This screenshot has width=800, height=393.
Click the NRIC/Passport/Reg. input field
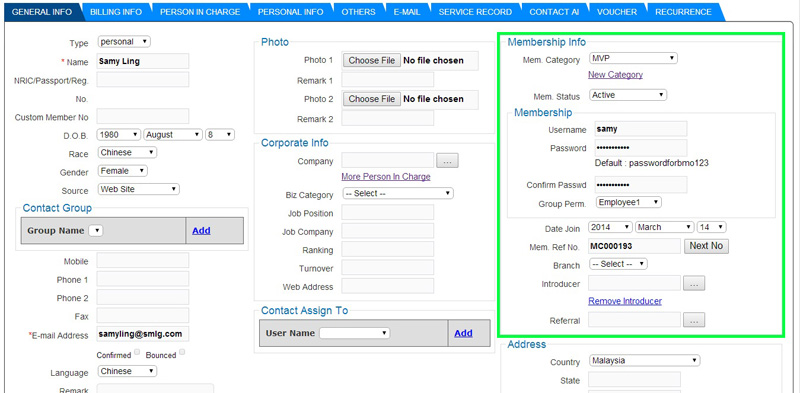point(143,80)
